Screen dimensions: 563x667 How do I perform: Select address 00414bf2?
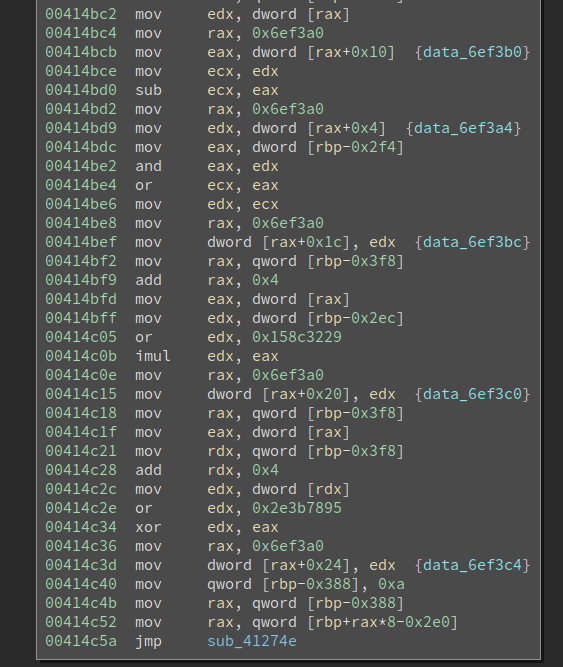(81, 261)
